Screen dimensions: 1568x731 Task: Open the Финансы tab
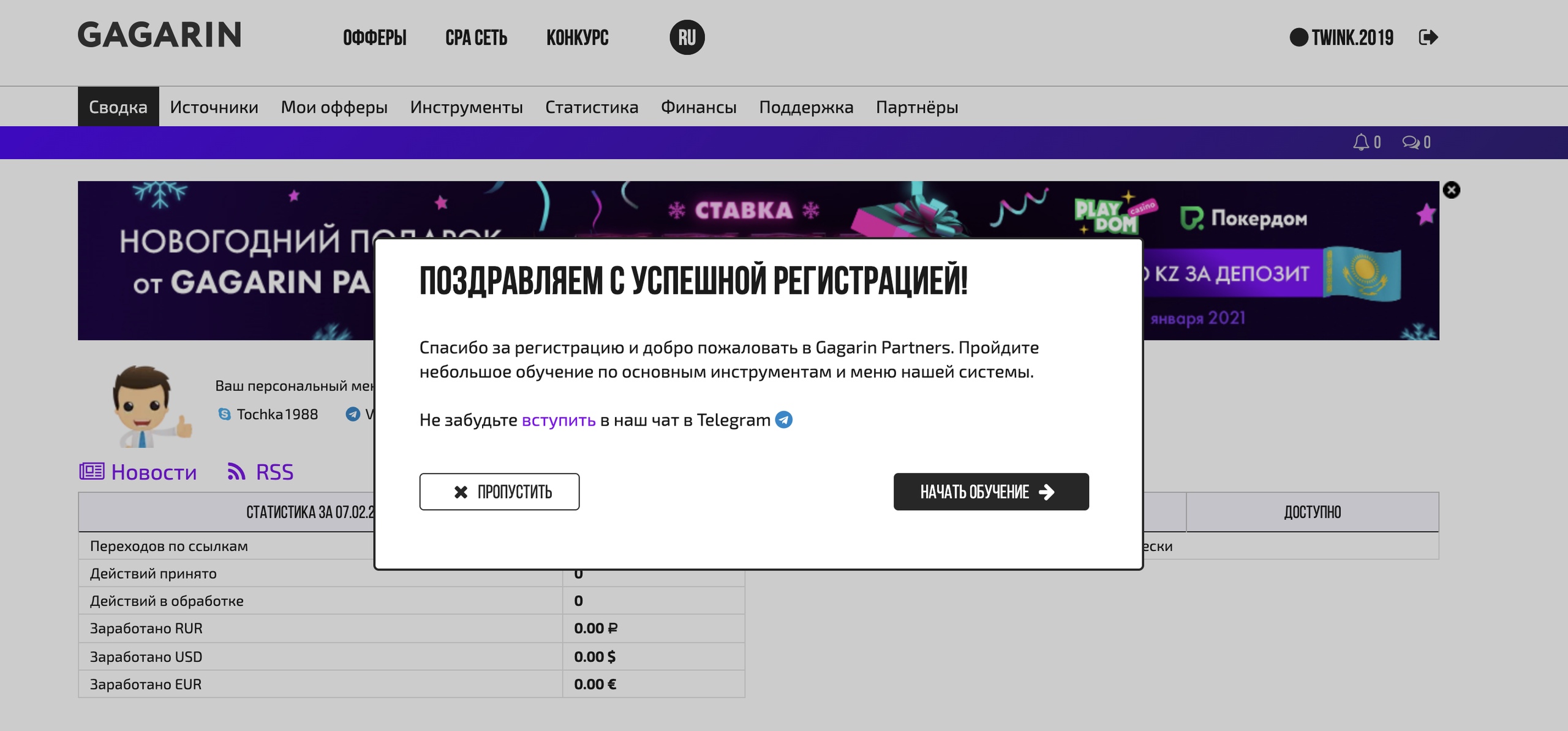click(698, 107)
